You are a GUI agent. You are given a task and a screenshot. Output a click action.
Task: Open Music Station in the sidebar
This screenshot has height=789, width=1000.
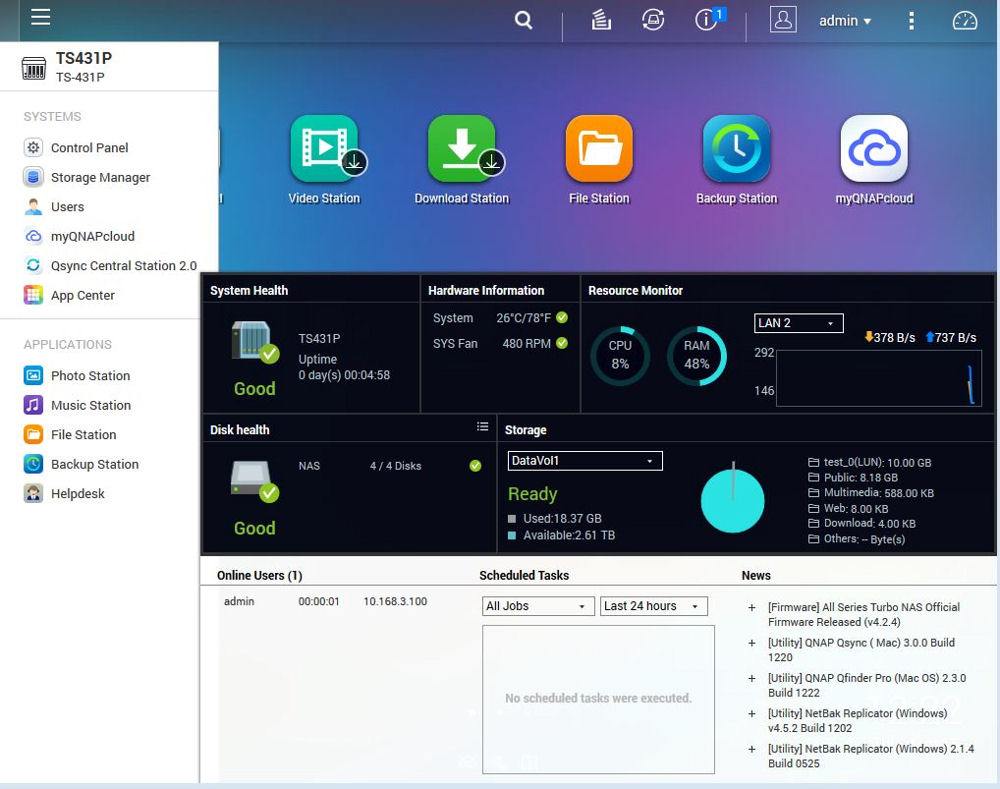77,405
